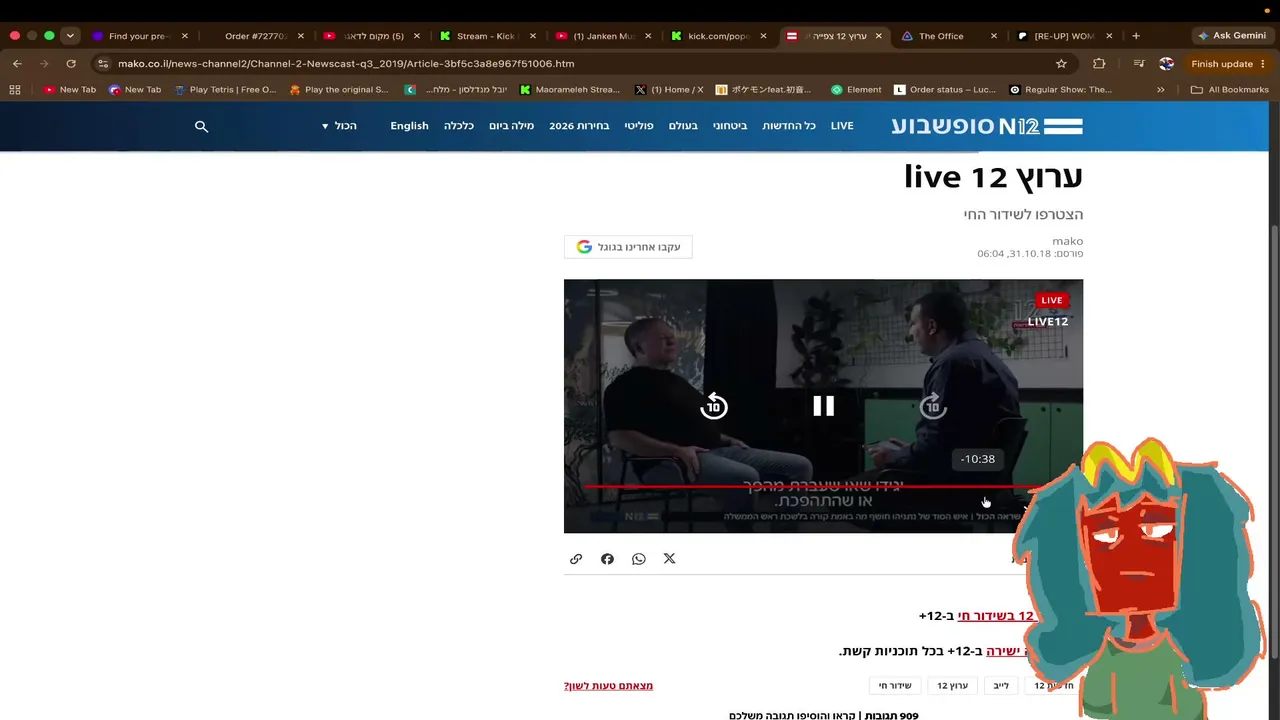
Task: Select the ערוץ 12 tag
Action: [x=952, y=686]
